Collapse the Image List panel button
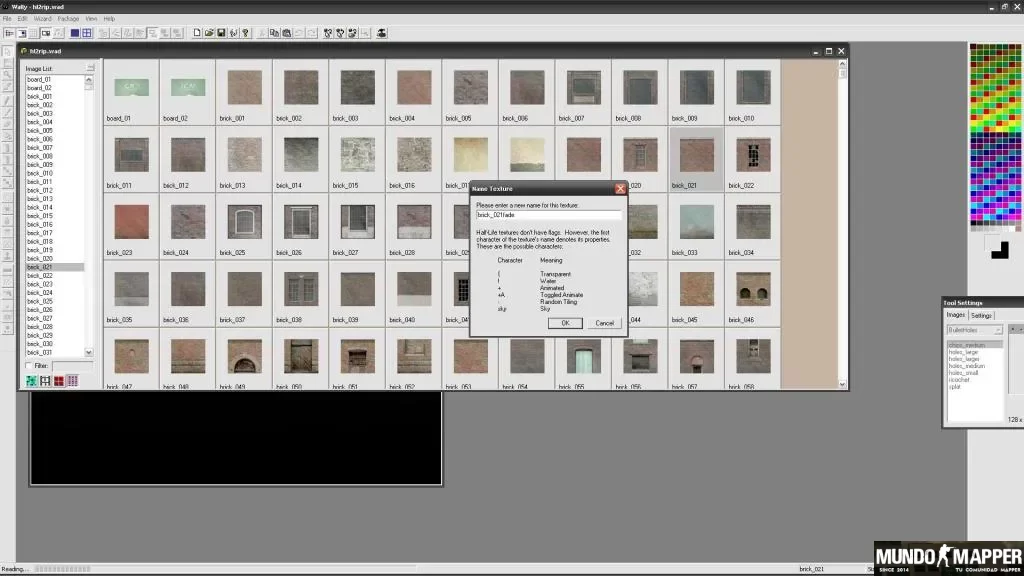Image resolution: width=1024 pixels, height=576 pixels. coord(91,68)
